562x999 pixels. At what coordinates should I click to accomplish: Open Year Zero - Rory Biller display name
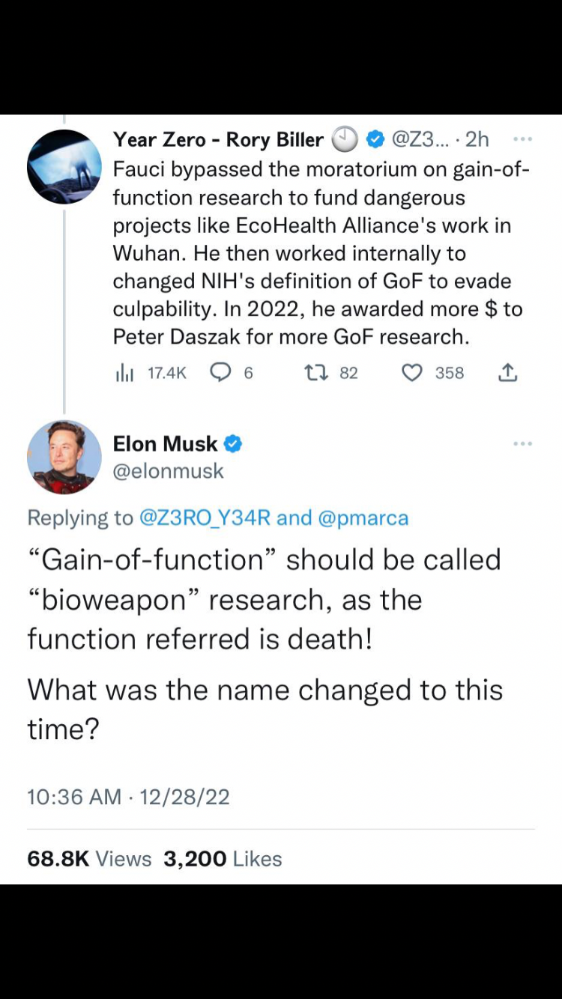tap(219, 139)
